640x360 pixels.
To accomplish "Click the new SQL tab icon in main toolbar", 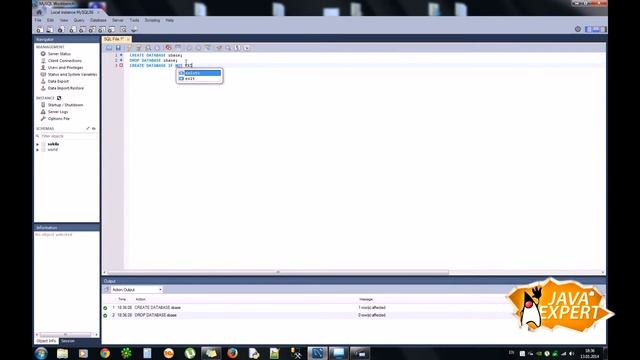I will coord(39,29).
